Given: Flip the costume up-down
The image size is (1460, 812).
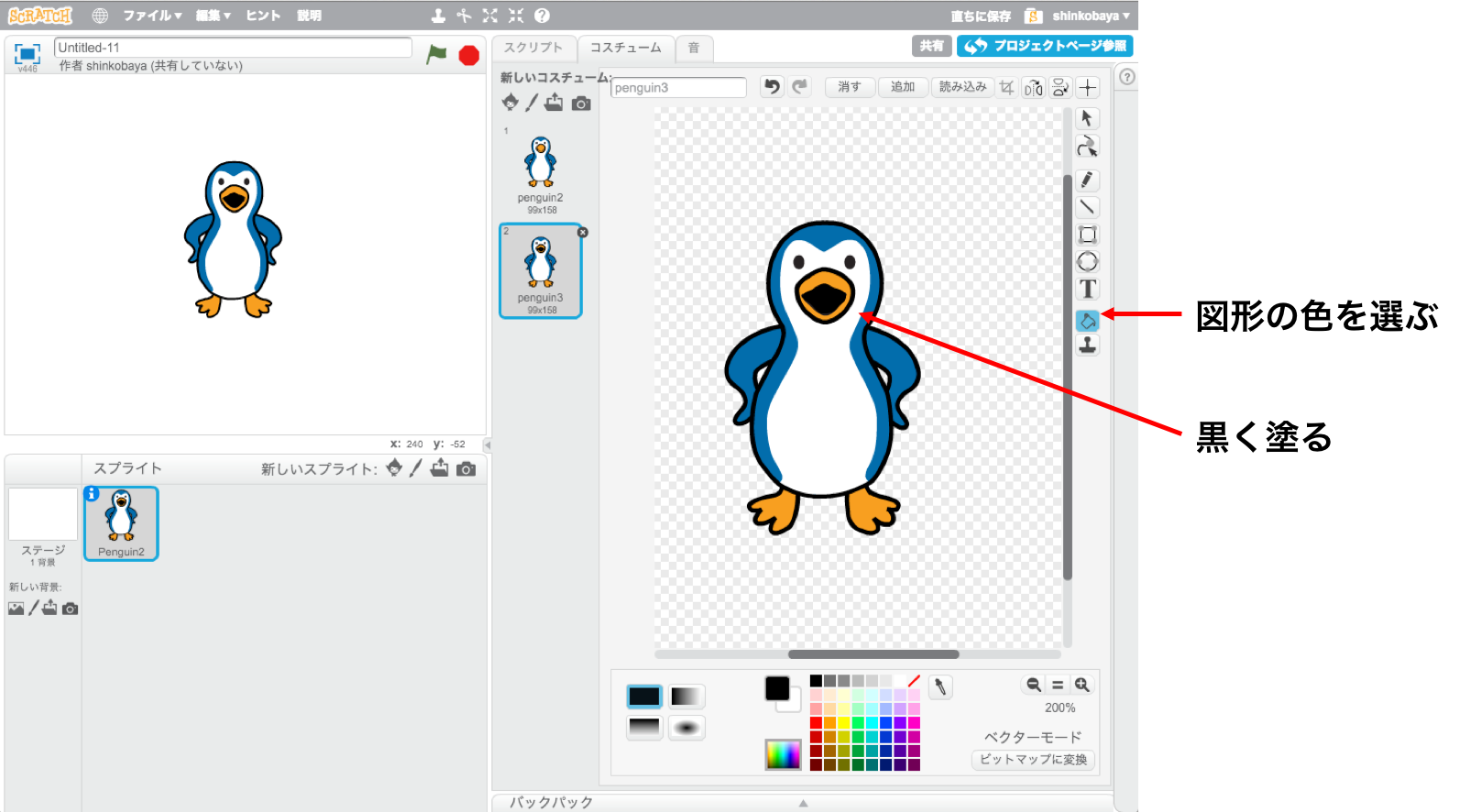Looking at the screenshot, I should (x=1060, y=87).
